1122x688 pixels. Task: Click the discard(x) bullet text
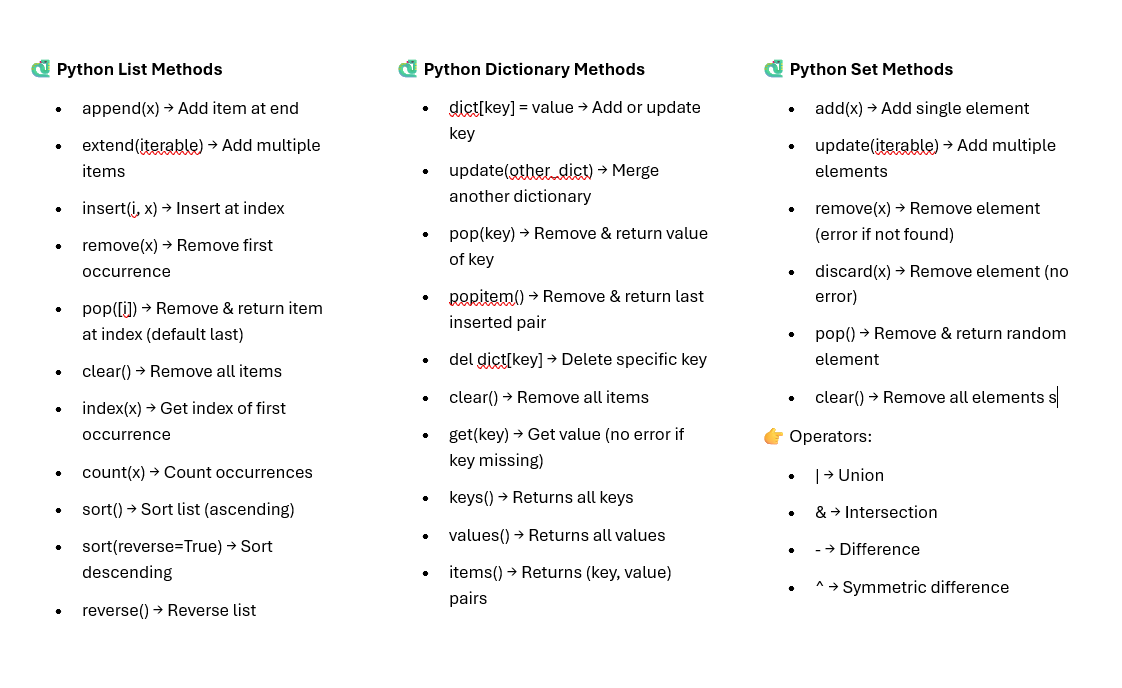pos(941,271)
